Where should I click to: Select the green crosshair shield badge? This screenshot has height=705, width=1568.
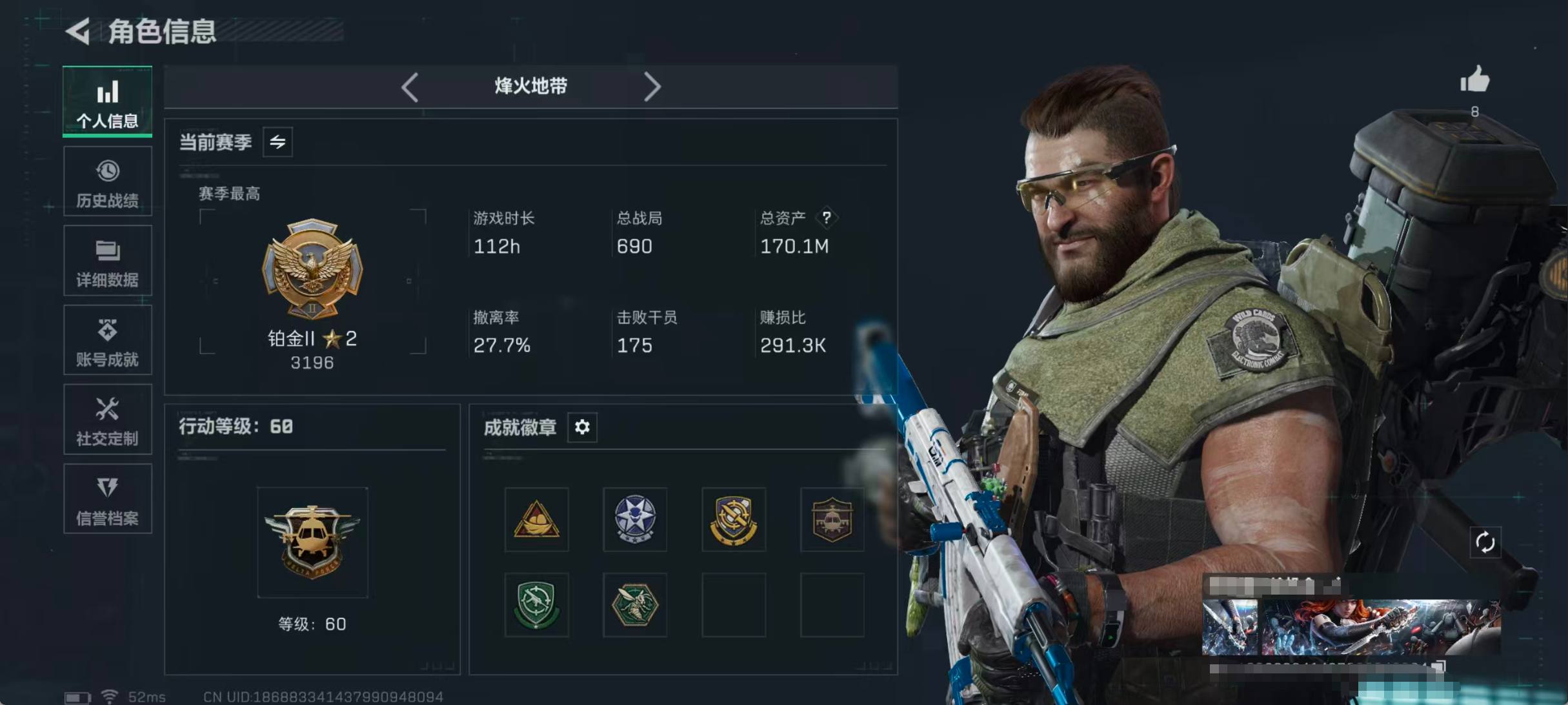[x=536, y=605]
